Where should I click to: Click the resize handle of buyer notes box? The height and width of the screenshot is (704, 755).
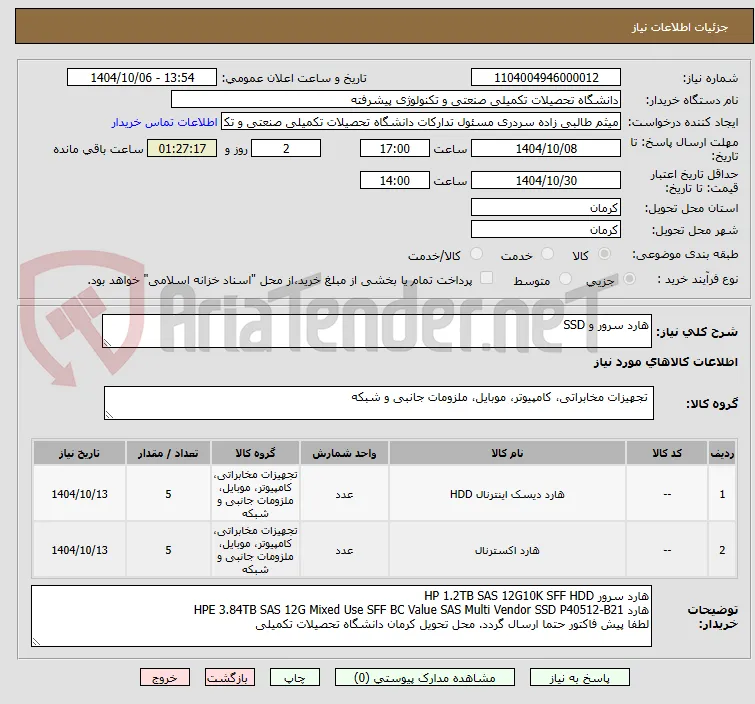36,641
